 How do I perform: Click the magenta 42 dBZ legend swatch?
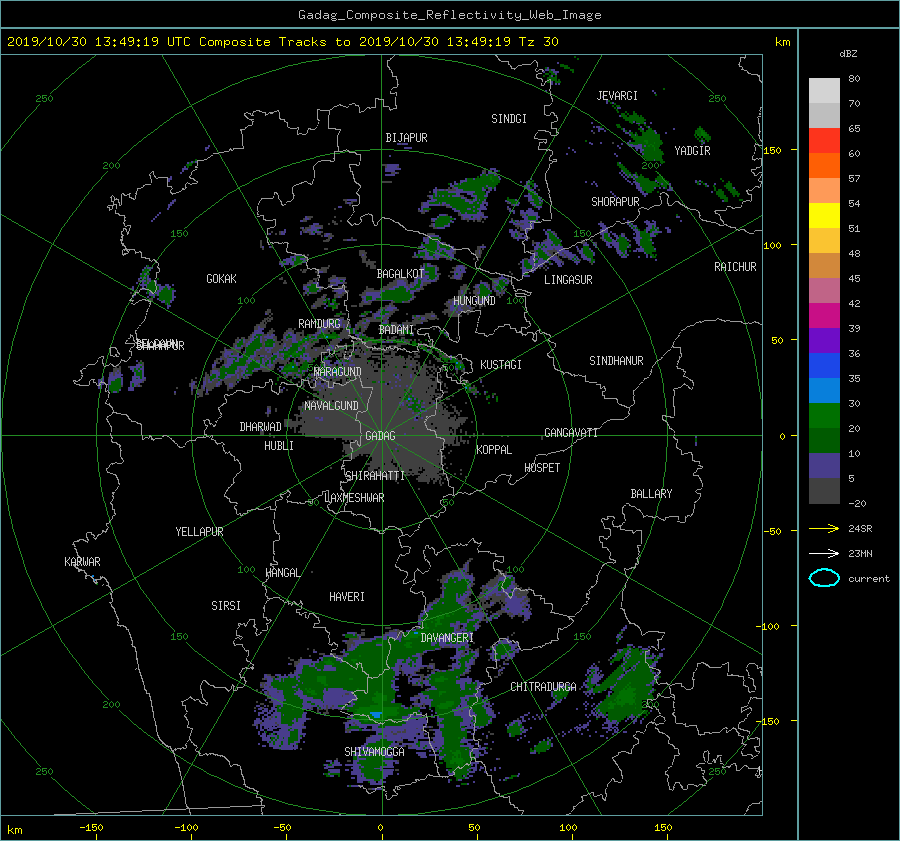[x=824, y=316]
